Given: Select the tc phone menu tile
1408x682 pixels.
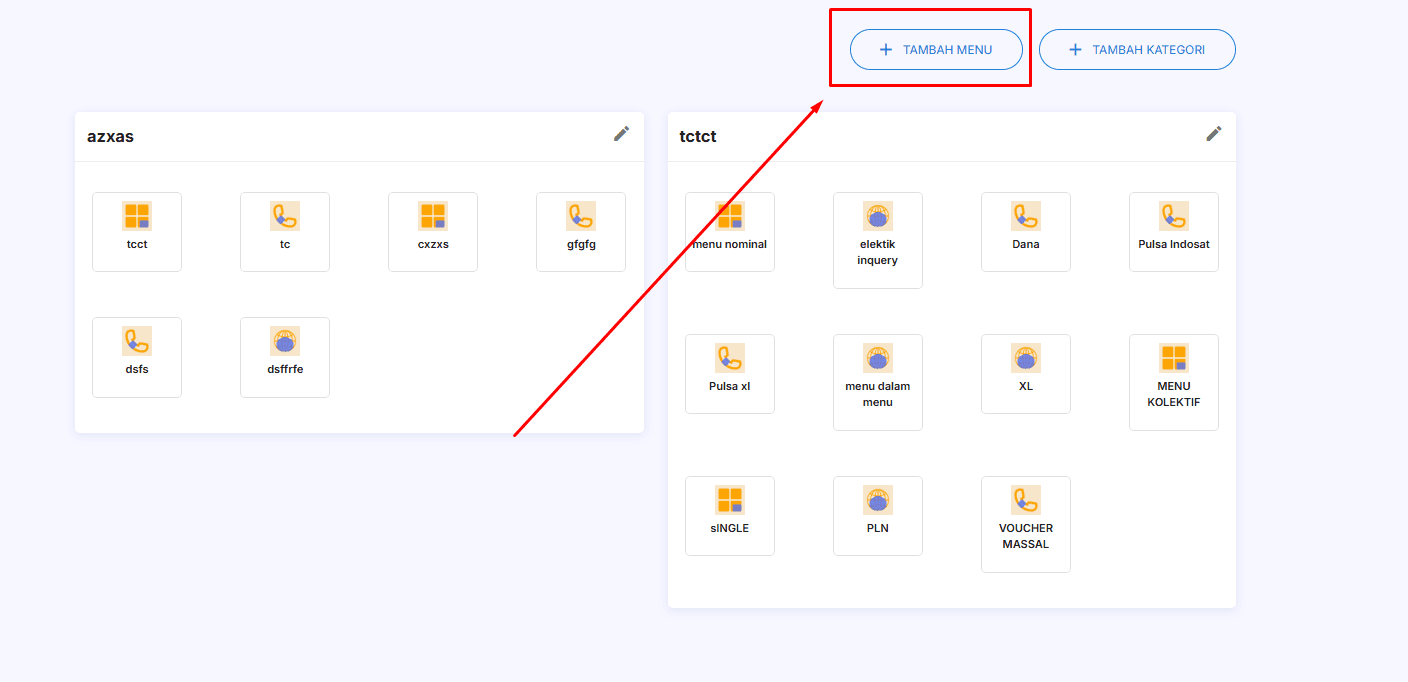Looking at the screenshot, I should tap(285, 231).
